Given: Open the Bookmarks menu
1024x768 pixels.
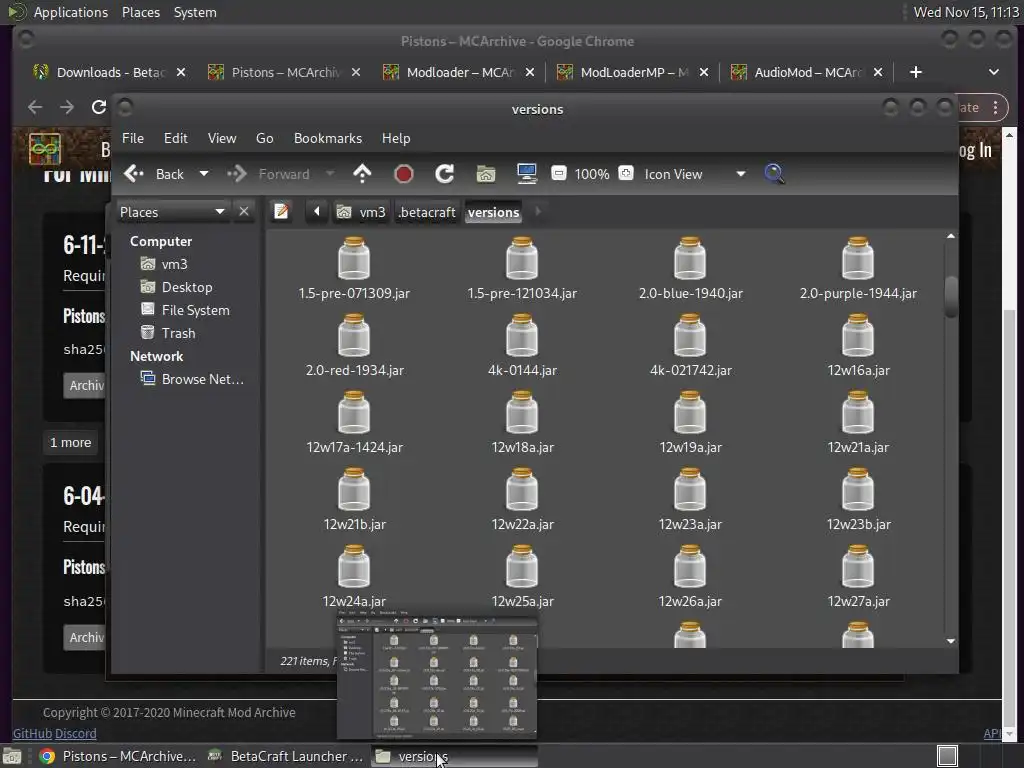Looking at the screenshot, I should point(327,138).
